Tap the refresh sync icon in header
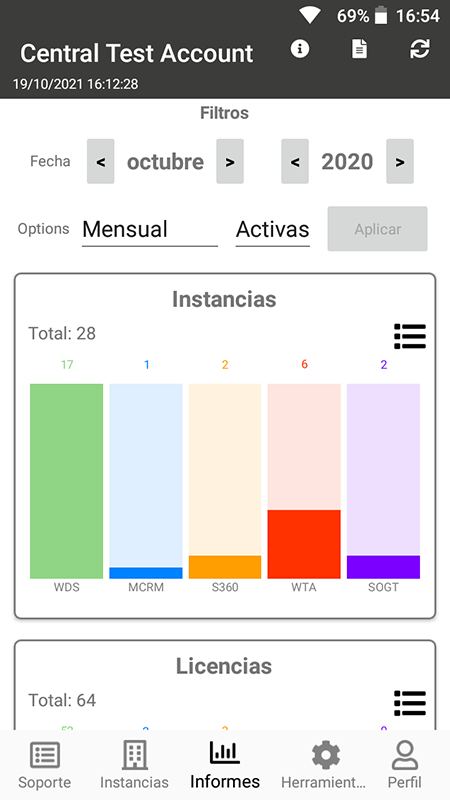 click(419, 49)
